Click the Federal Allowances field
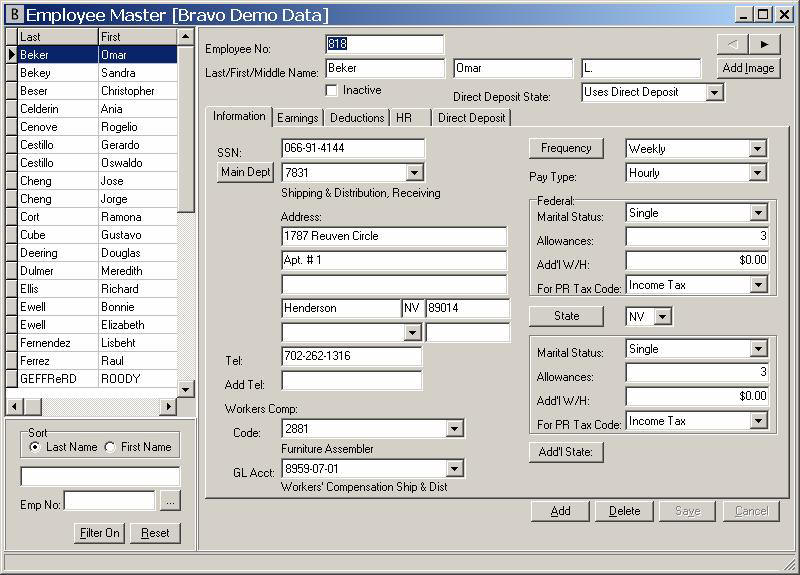Viewport: 800px width, 575px height. point(697,236)
